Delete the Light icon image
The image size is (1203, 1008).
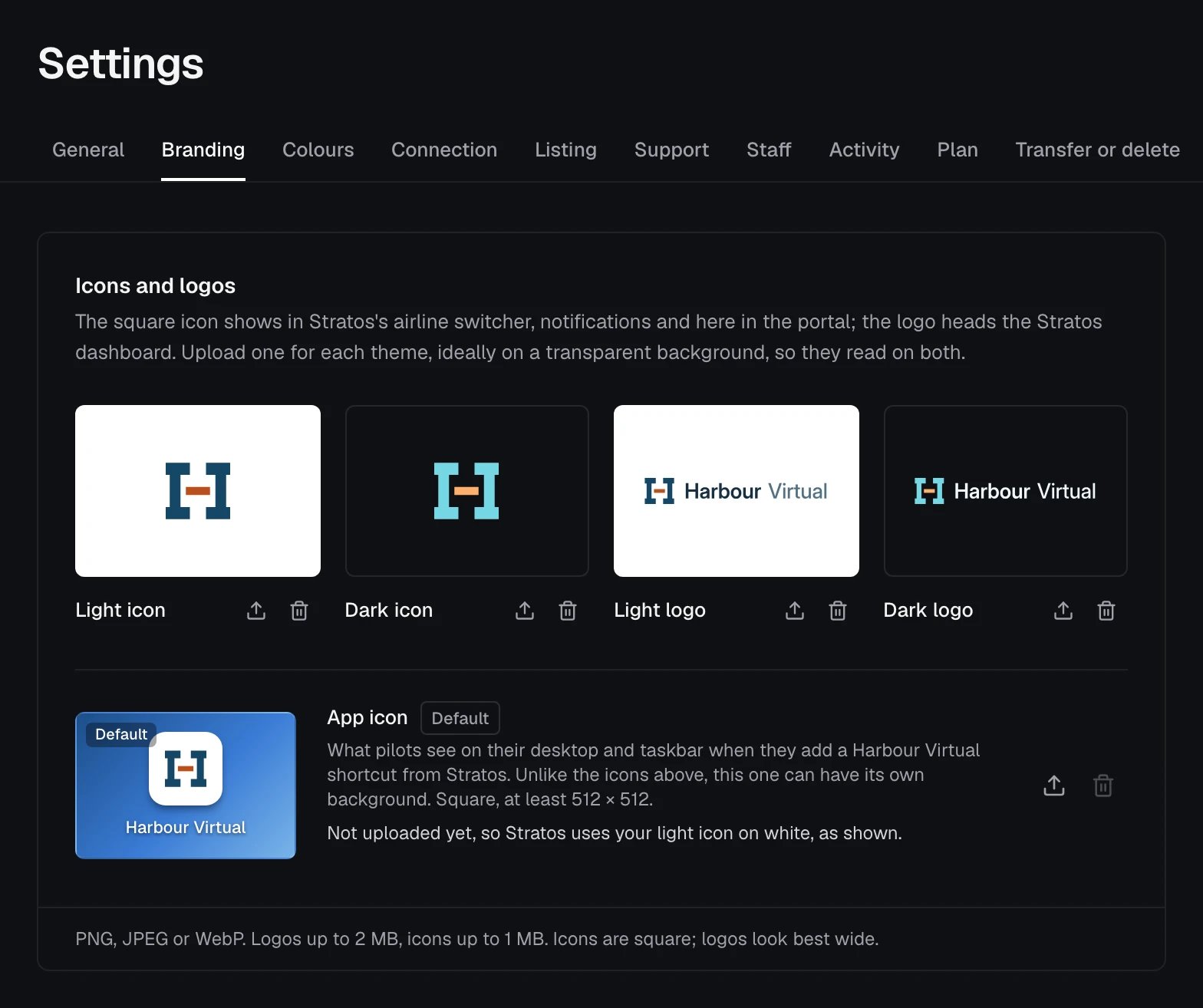coord(299,611)
